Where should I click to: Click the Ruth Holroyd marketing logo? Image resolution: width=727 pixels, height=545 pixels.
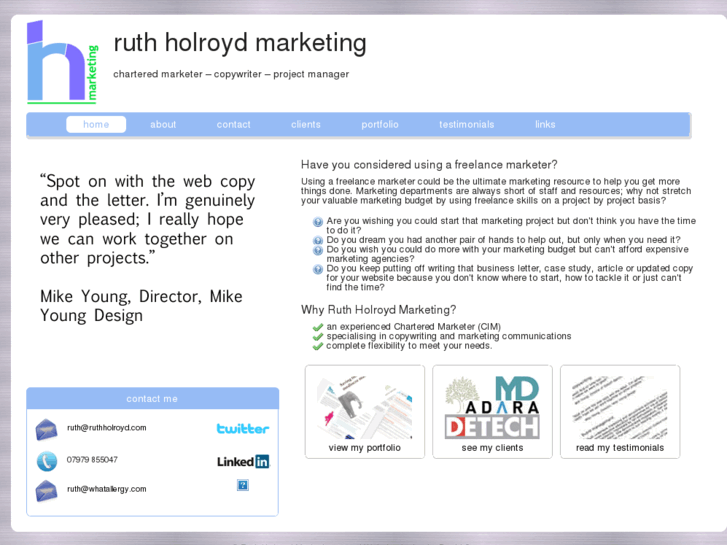pos(63,62)
